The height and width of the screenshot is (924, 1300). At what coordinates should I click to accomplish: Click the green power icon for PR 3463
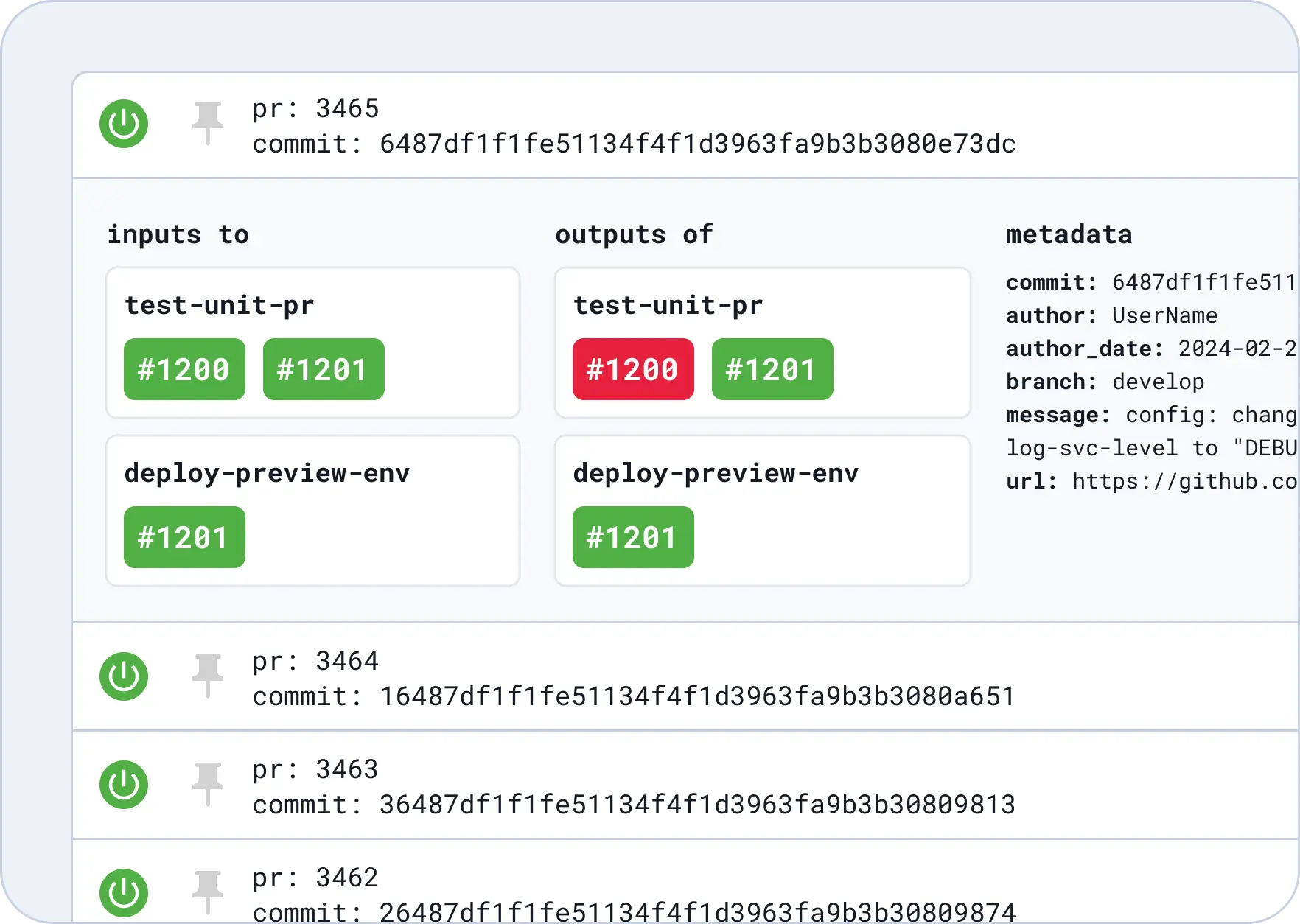(124, 785)
